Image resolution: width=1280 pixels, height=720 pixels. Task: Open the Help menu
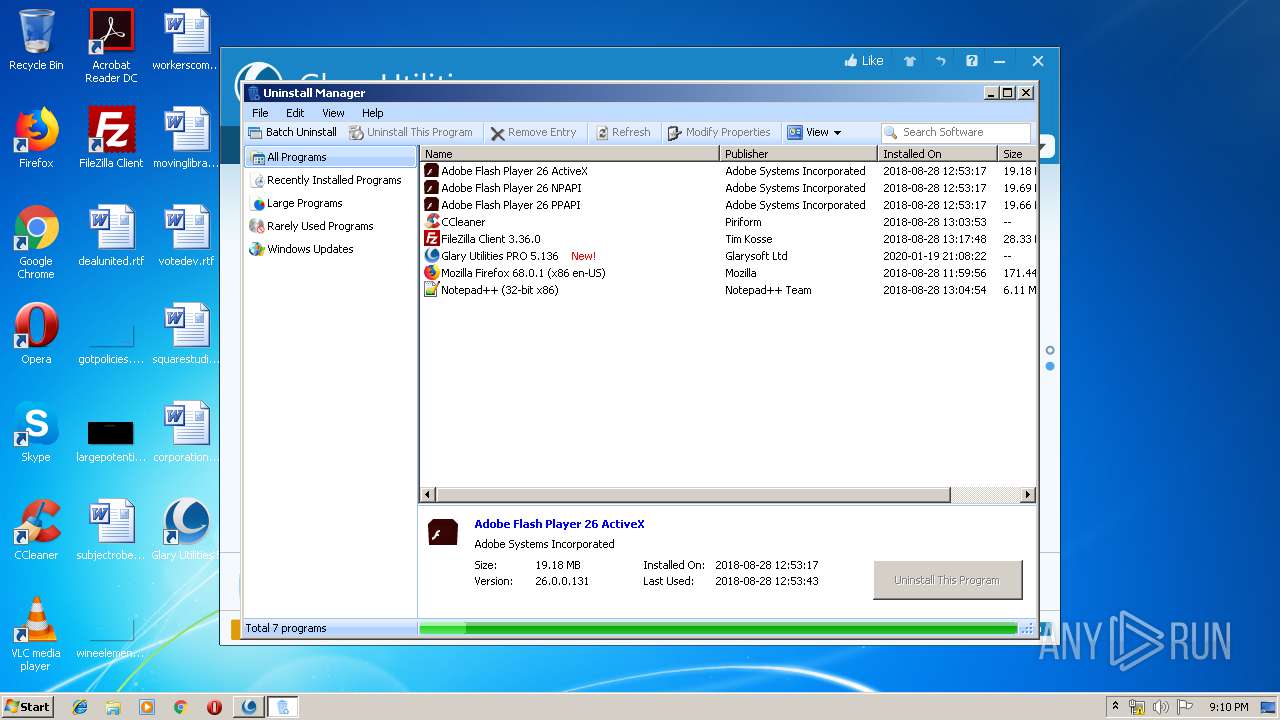373,113
